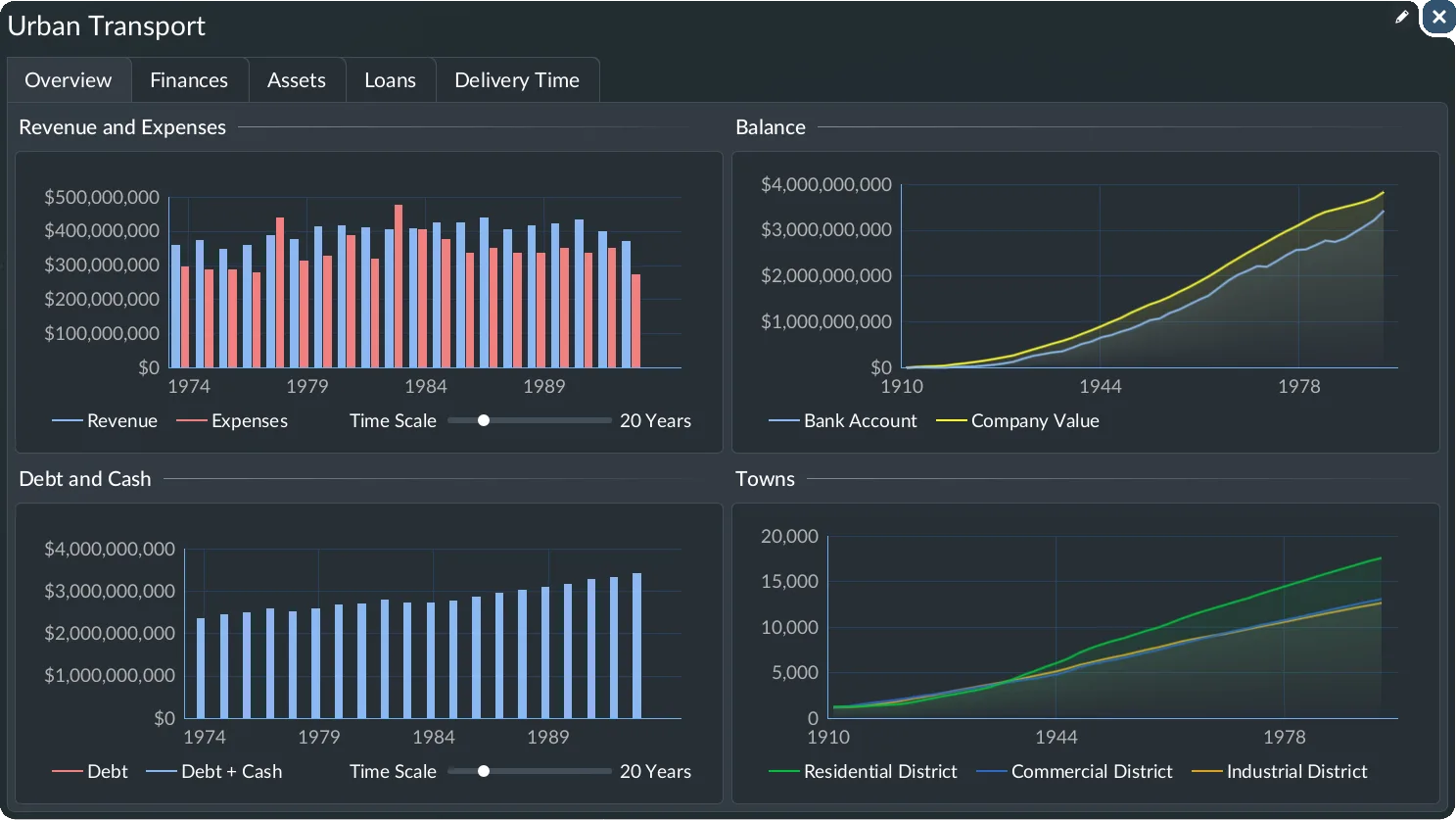The height and width of the screenshot is (820, 1456).
Task: Switch to the Loans tab
Action: point(390,80)
